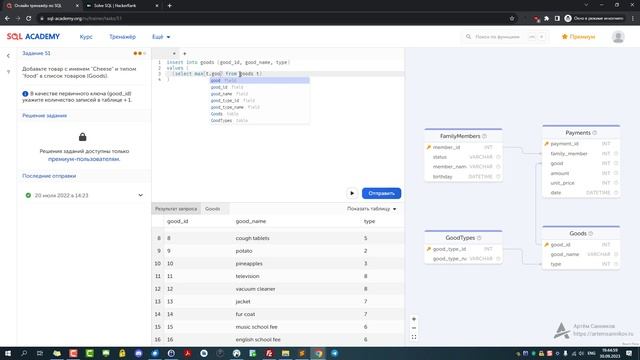Viewport: 640px width, 360px height.
Task: Open the Премиум link
Action: pyautogui.click(x=578, y=37)
